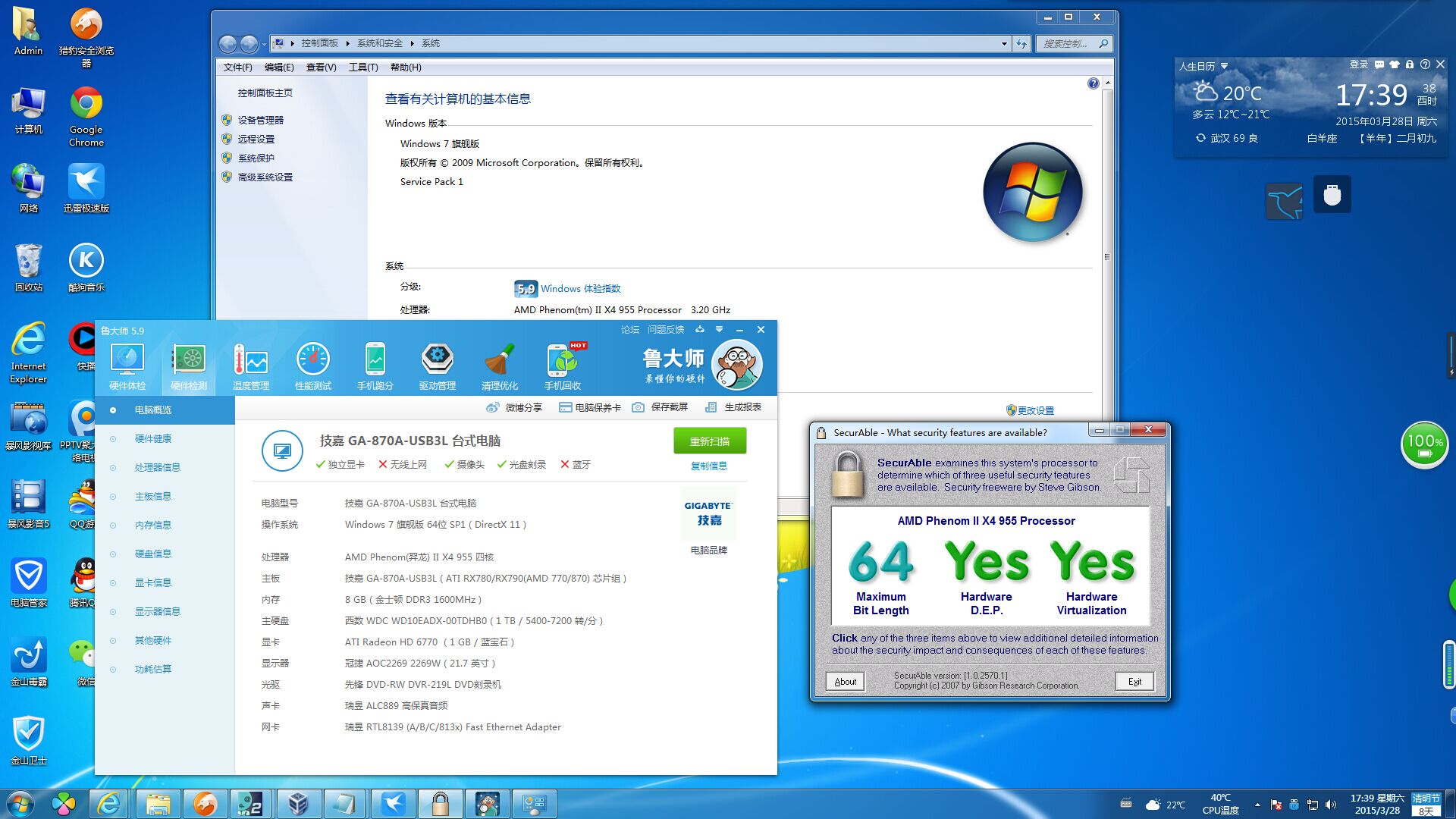The height and width of the screenshot is (819, 1456).
Task: Open 帮助(H) menu
Action: click(406, 67)
